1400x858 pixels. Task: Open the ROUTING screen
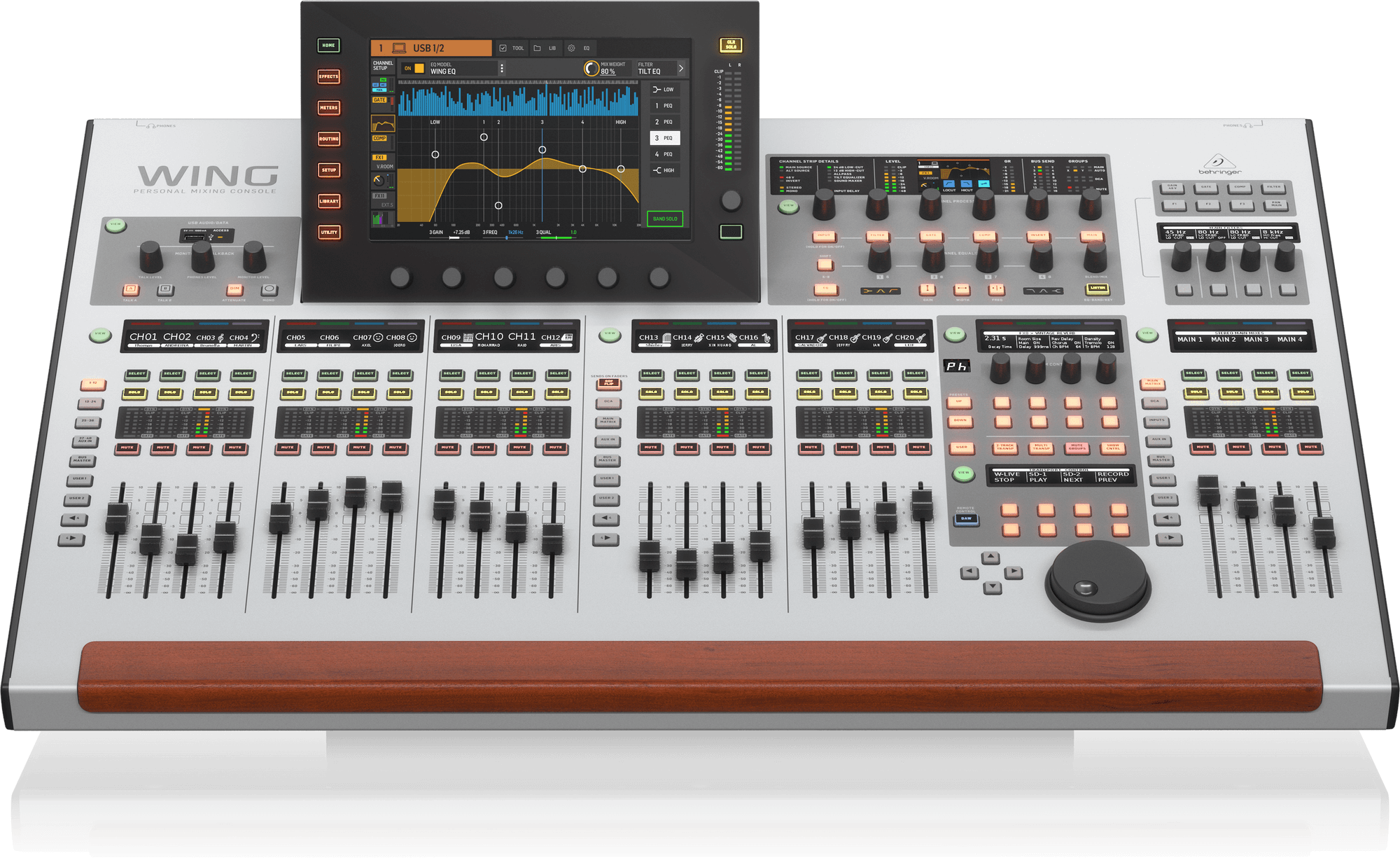[x=328, y=139]
